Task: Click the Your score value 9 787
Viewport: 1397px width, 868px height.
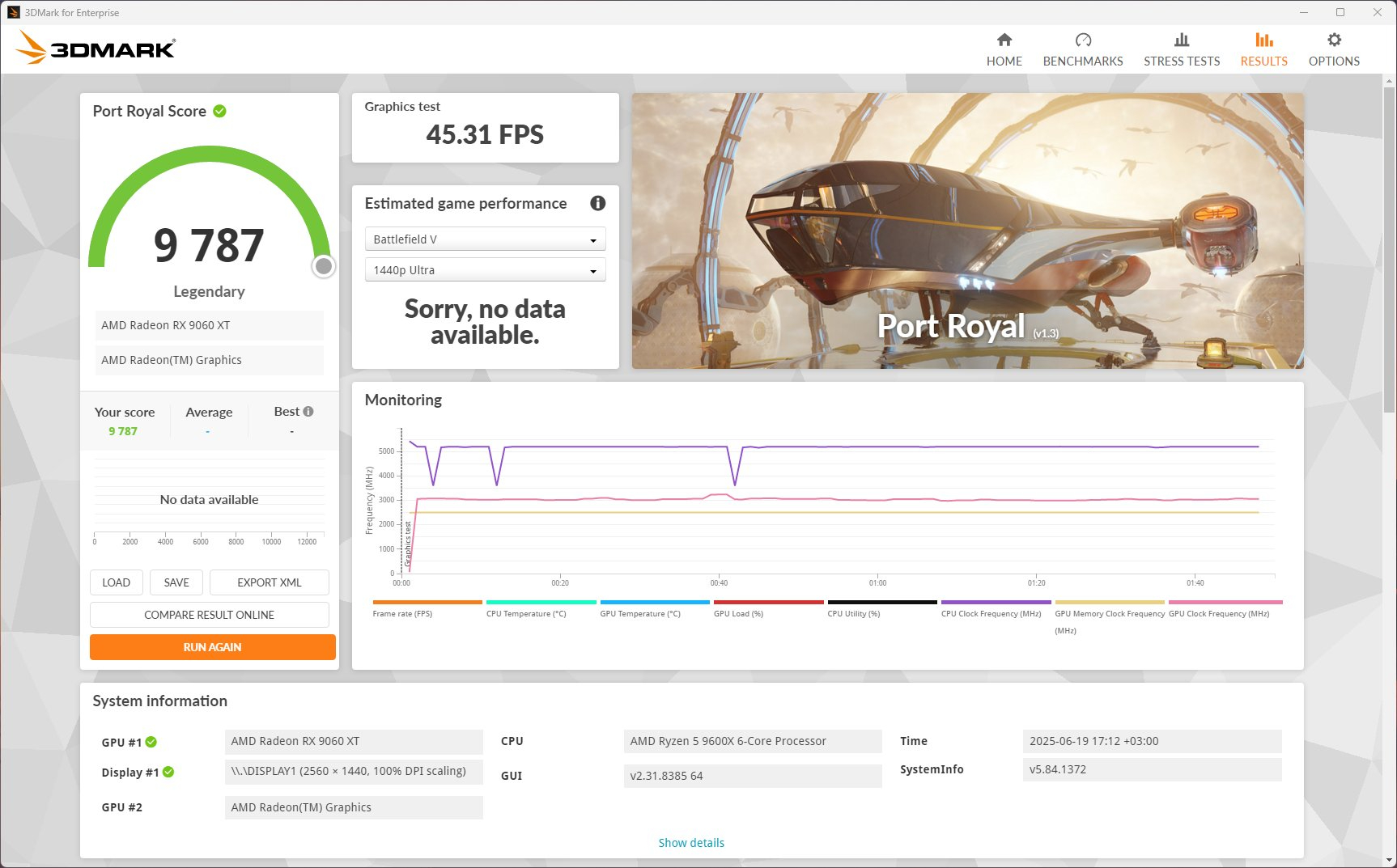Action: (x=123, y=431)
